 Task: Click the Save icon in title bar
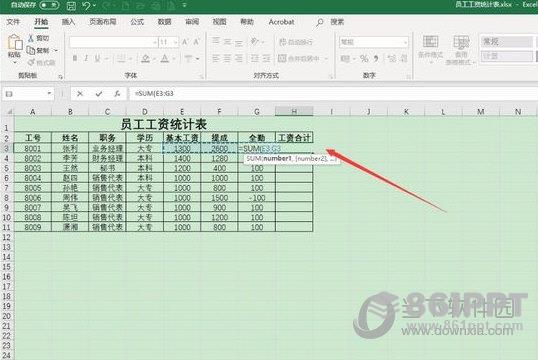[x=71, y=5]
